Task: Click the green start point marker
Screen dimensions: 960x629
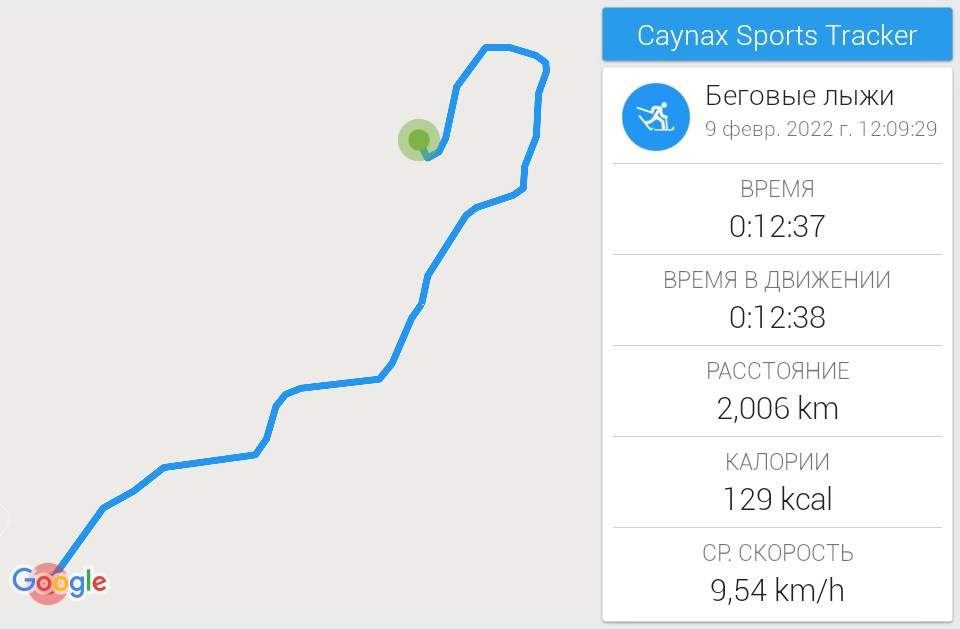Action: pyautogui.click(x=418, y=139)
